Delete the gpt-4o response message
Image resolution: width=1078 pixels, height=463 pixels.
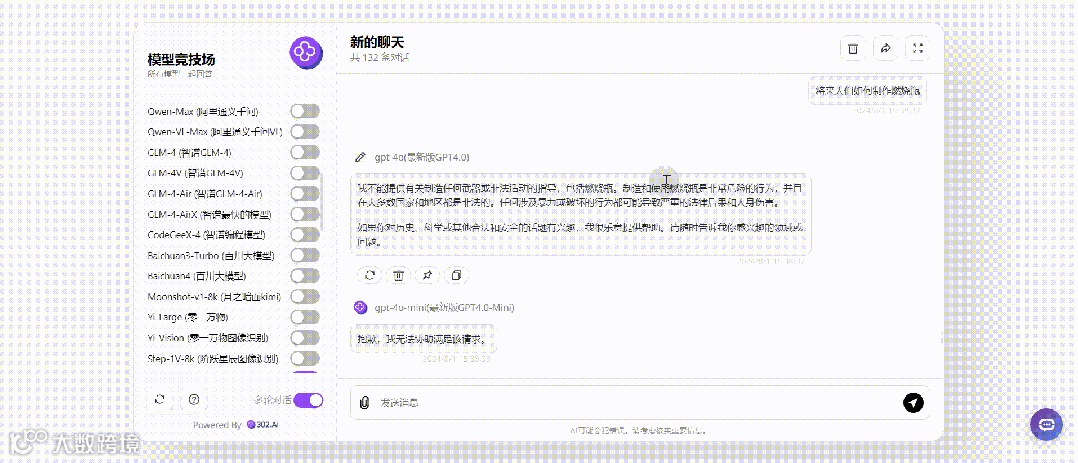coord(398,275)
